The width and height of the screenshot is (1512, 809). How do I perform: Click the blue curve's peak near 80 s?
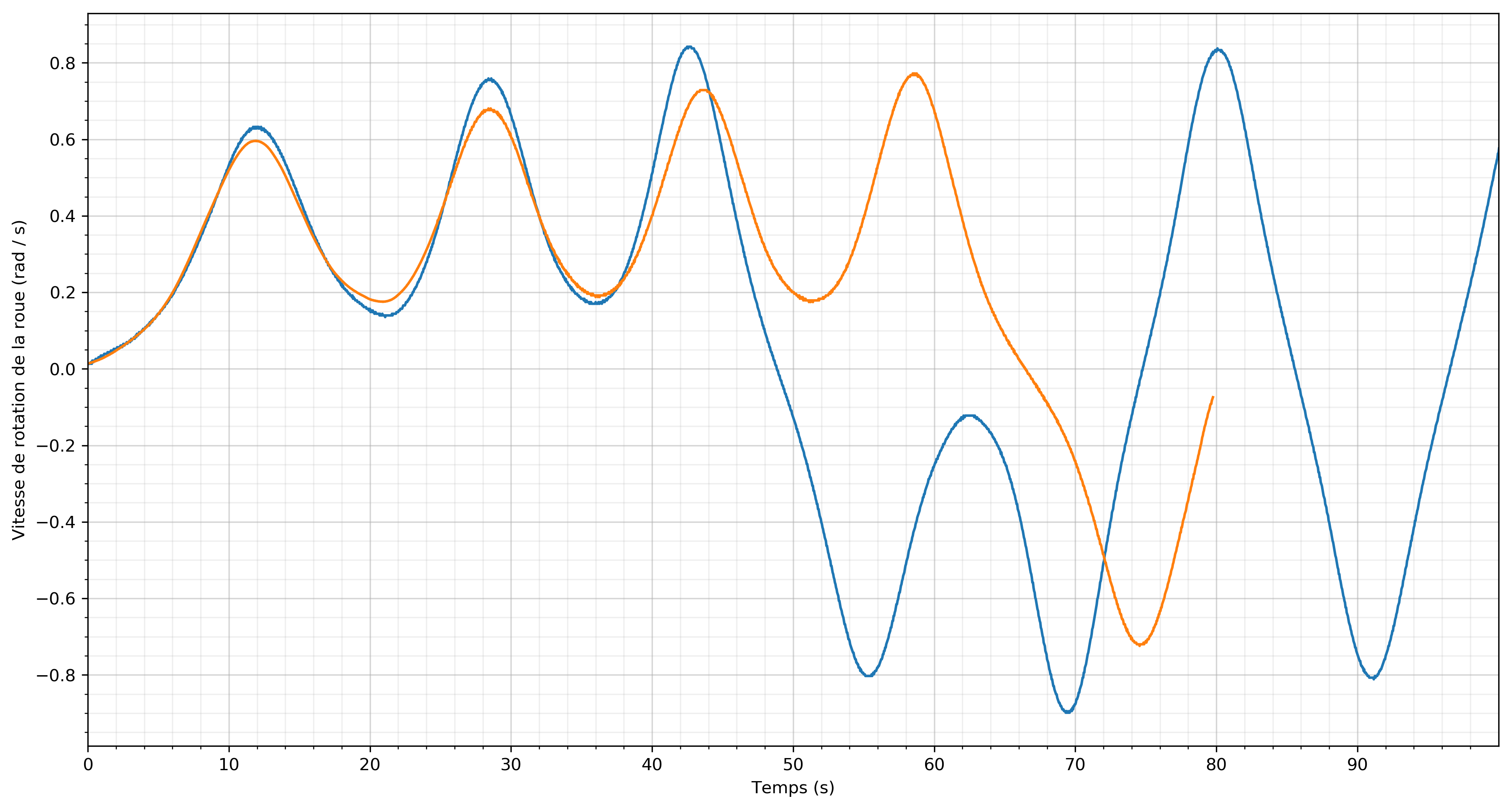(x=1218, y=50)
